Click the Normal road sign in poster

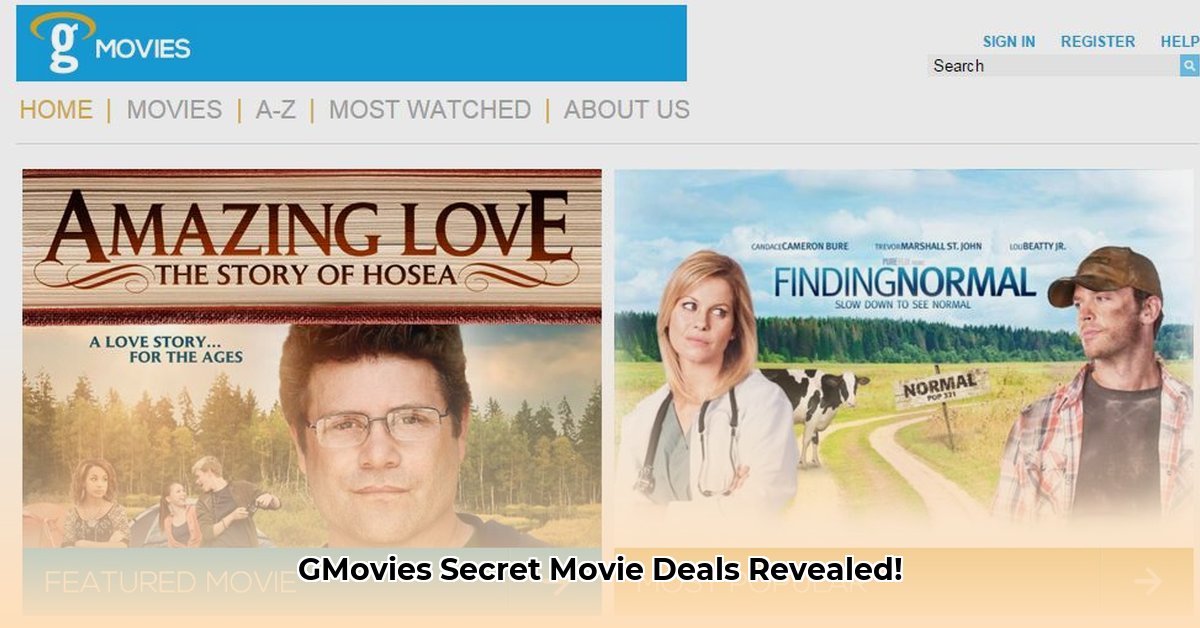(940, 386)
